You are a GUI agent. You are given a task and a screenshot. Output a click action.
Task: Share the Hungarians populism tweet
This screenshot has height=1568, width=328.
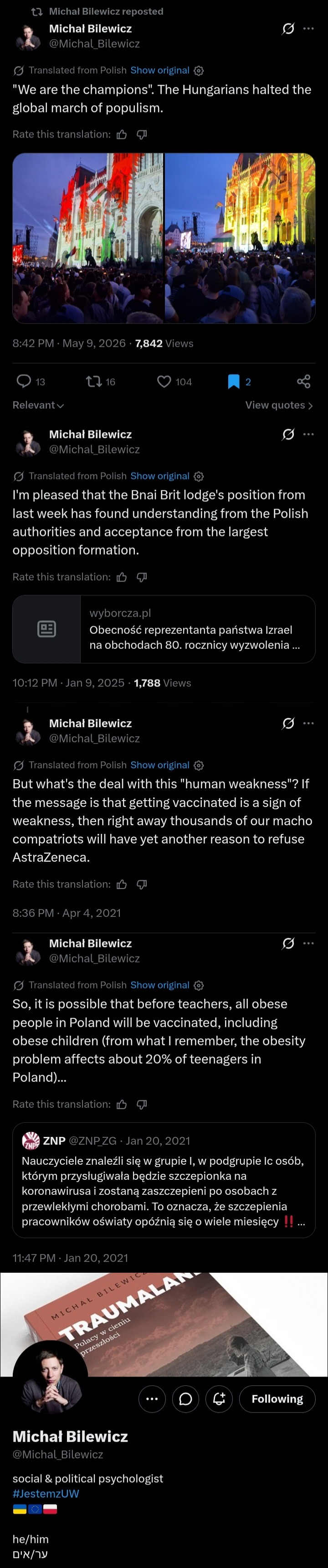[x=304, y=381]
